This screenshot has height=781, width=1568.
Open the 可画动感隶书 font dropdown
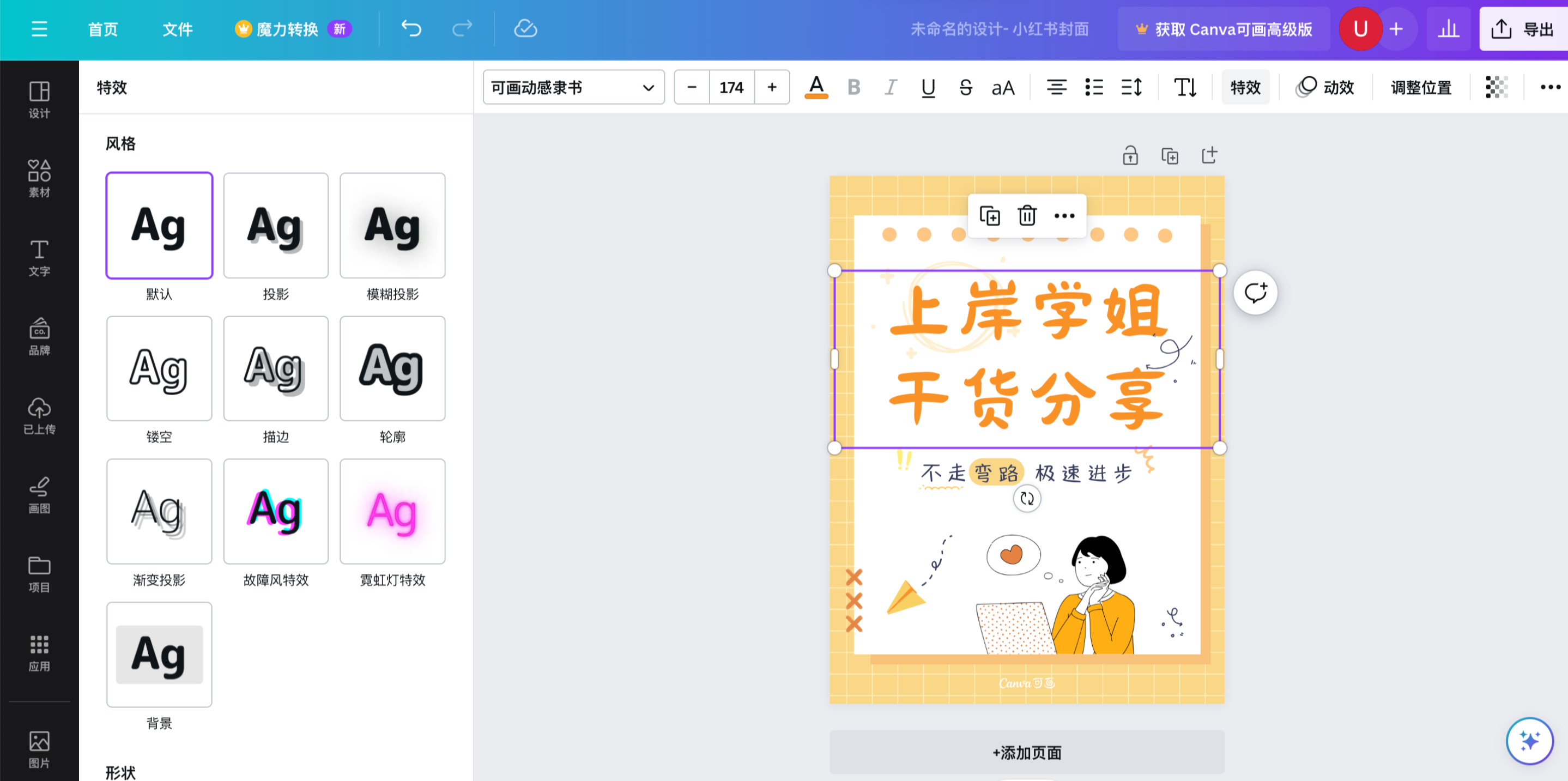(573, 87)
